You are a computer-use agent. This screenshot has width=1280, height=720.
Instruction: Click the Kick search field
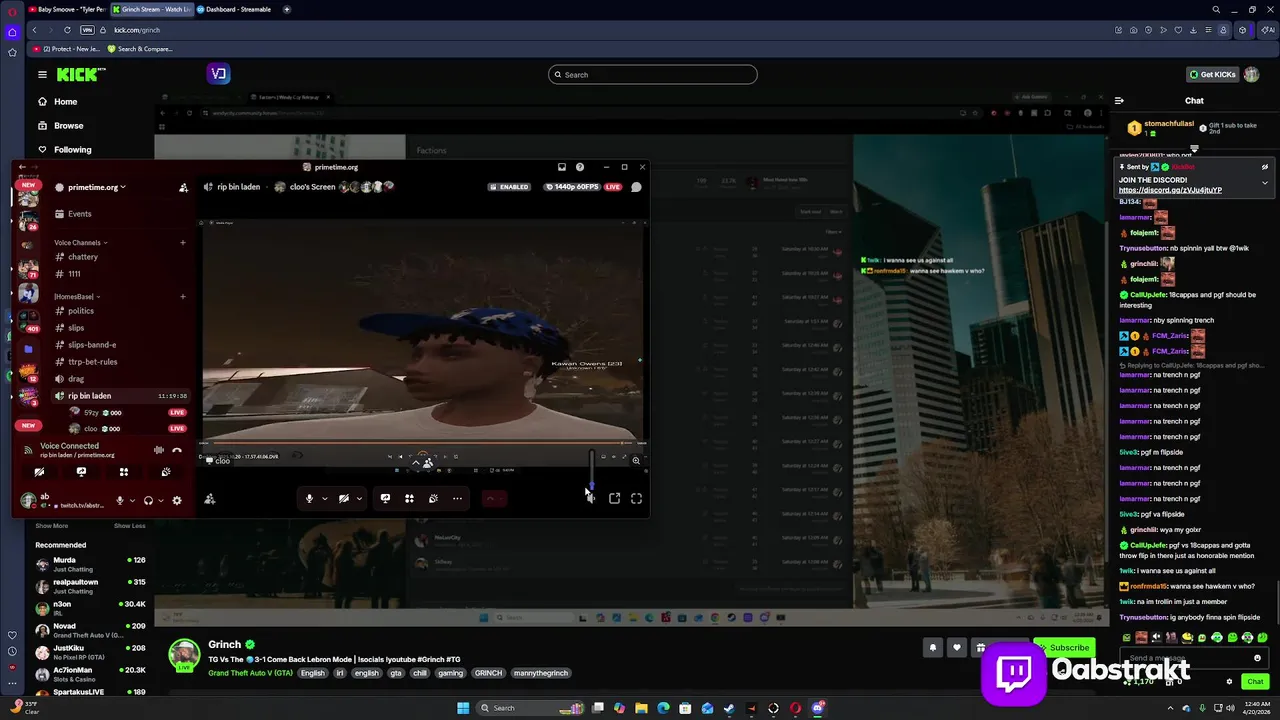pyautogui.click(x=652, y=75)
